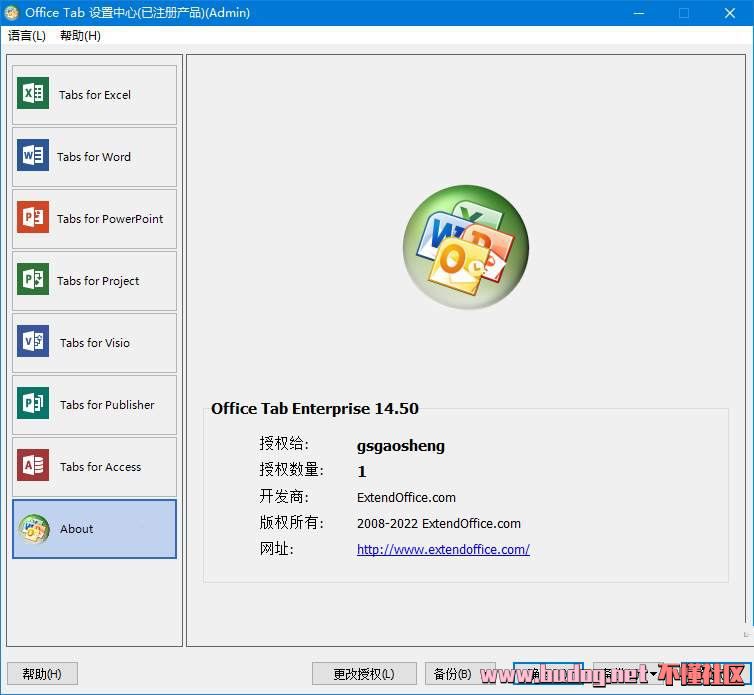Close the Office Tab settings window
Screen dimensions: 754x695
729,13
